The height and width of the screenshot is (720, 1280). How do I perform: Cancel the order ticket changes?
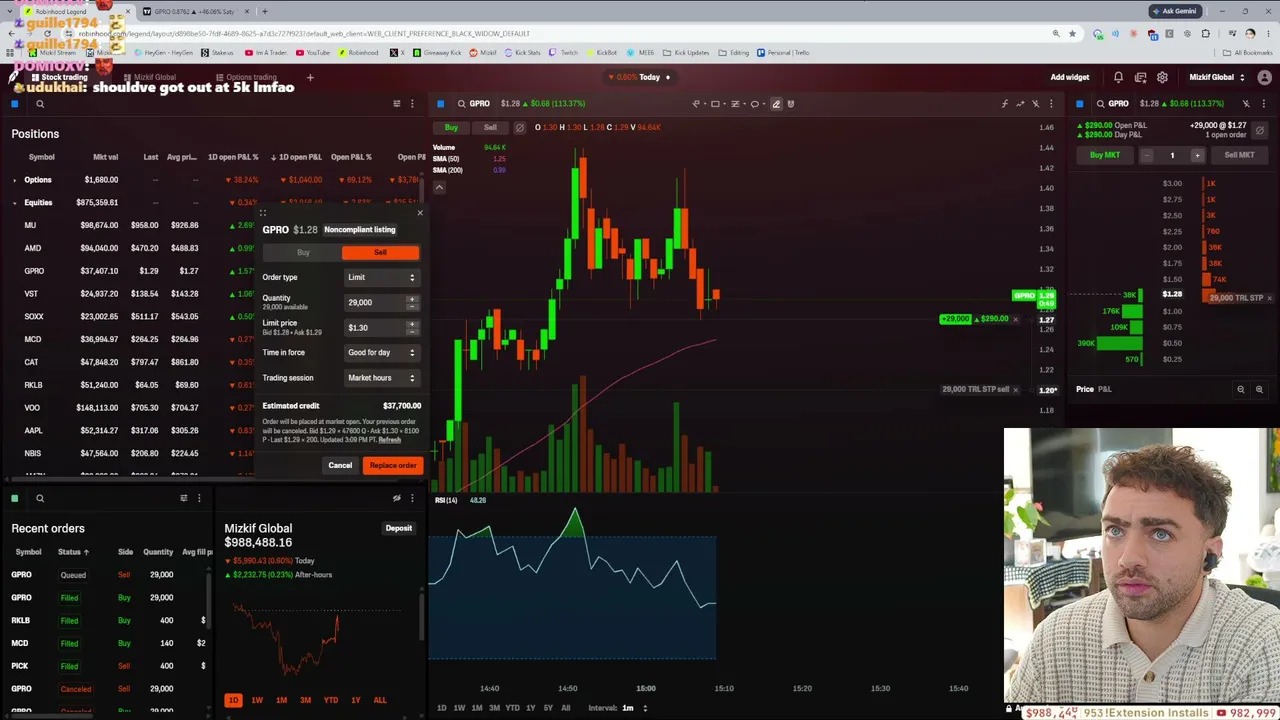point(340,465)
